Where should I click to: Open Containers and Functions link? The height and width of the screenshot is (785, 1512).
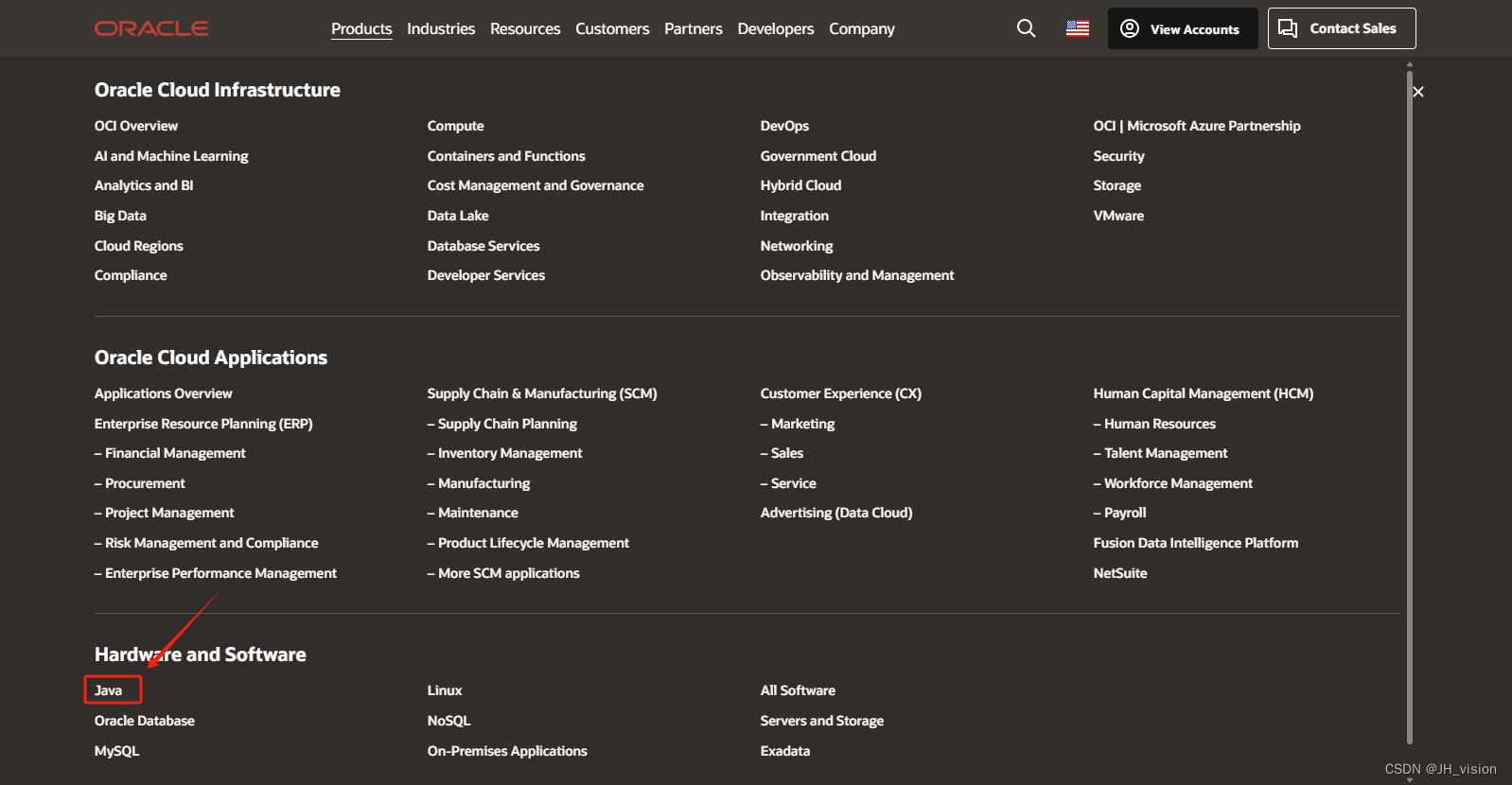pyautogui.click(x=506, y=156)
